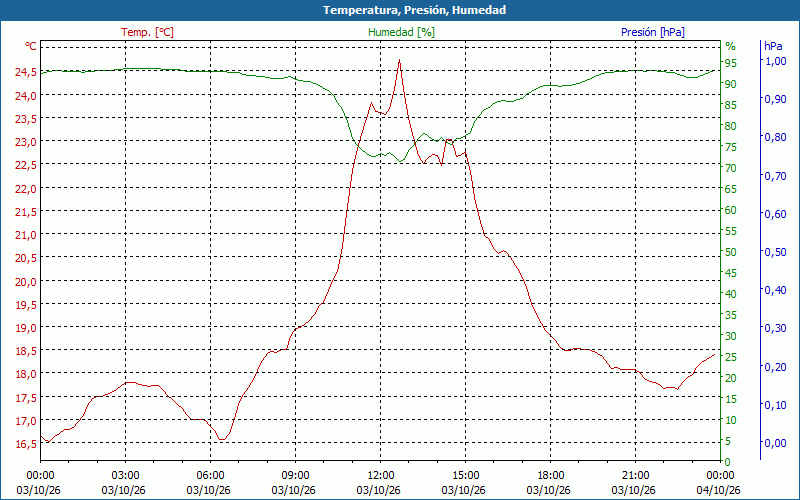800x500 pixels.
Task: Click the blue '0,80' pressure axis value
Action: (x=776, y=137)
